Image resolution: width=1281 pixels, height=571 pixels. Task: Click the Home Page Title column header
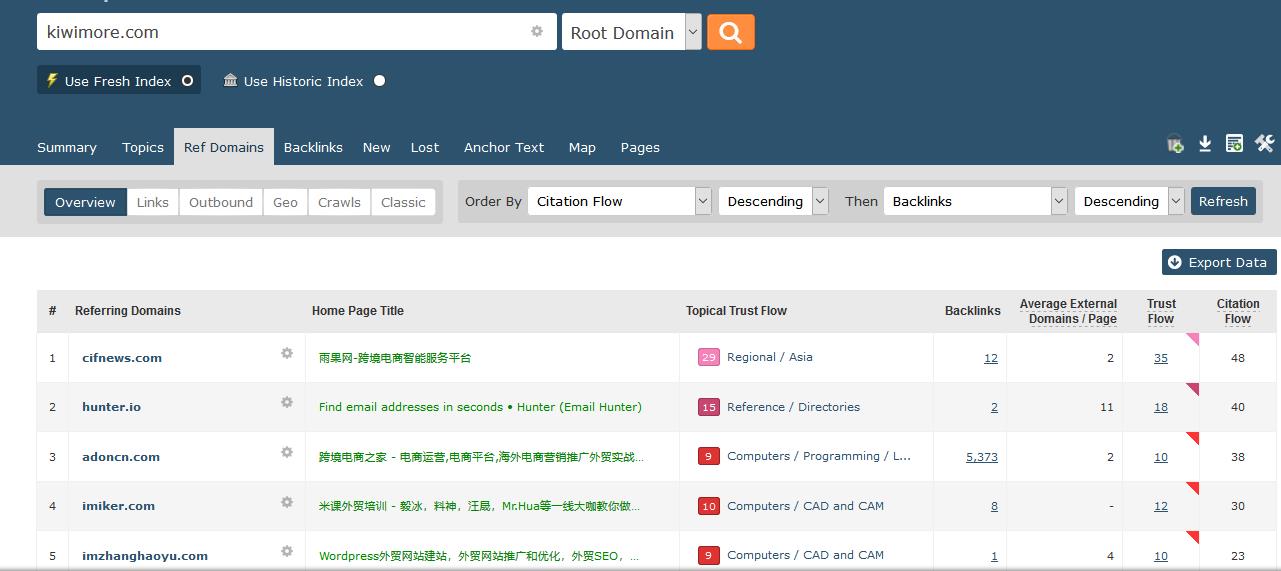point(358,311)
